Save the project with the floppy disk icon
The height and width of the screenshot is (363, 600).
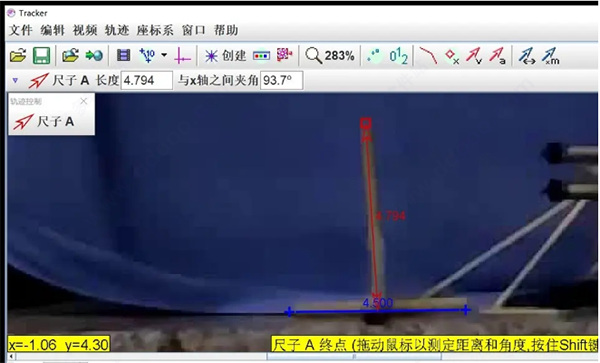(x=41, y=56)
